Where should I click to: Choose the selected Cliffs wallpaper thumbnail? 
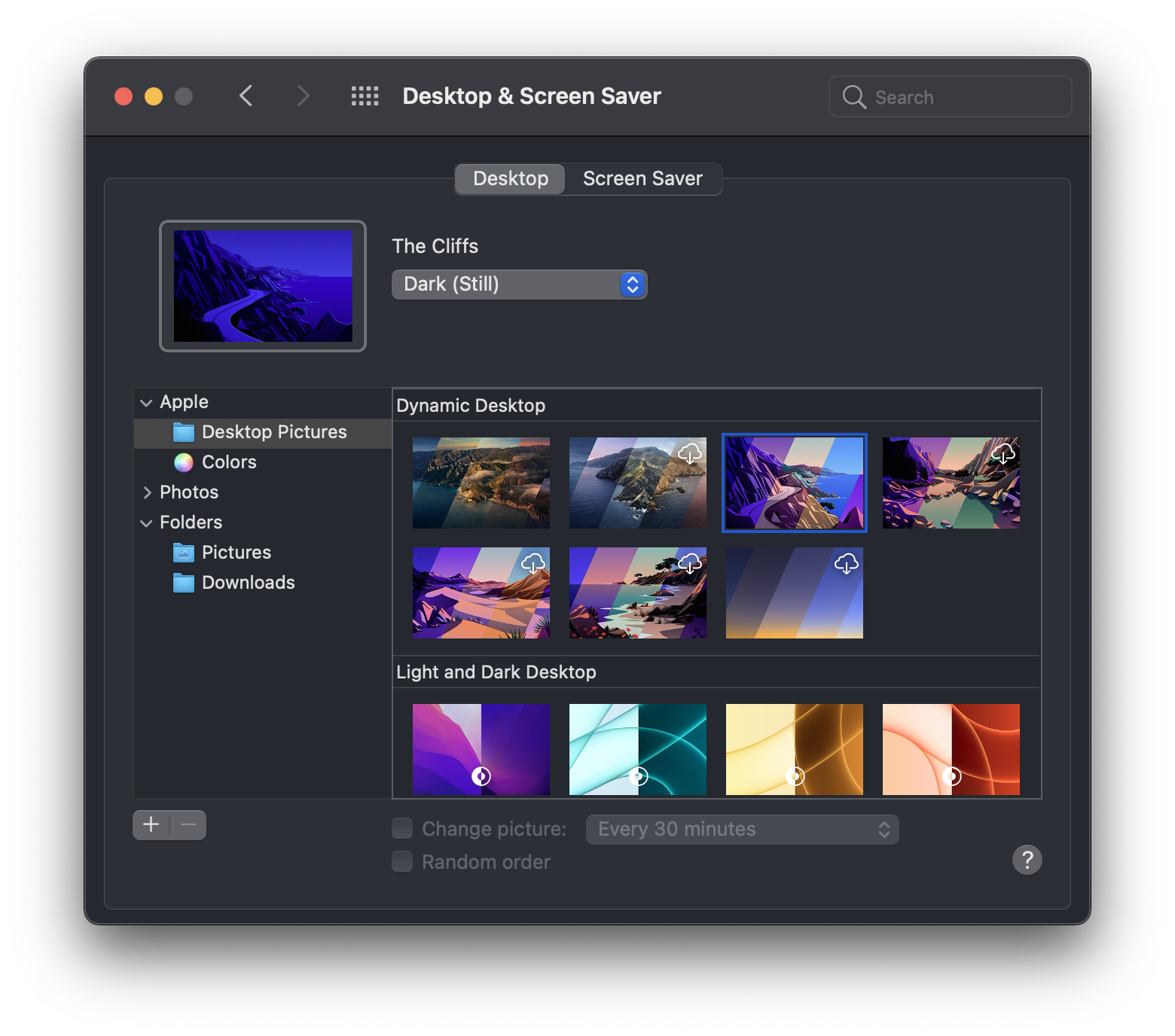point(795,483)
